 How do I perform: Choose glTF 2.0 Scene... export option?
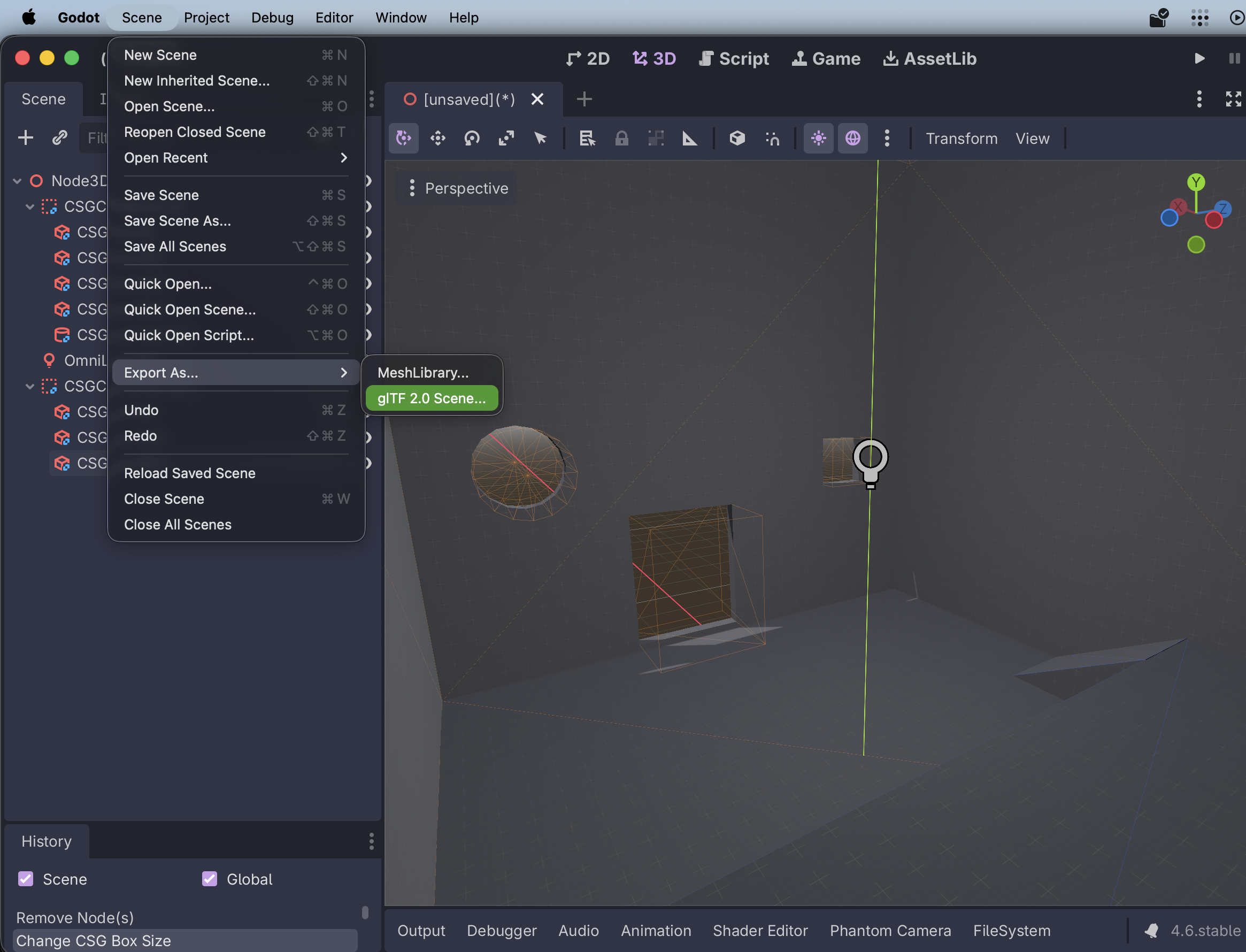(x=431, y=398)
